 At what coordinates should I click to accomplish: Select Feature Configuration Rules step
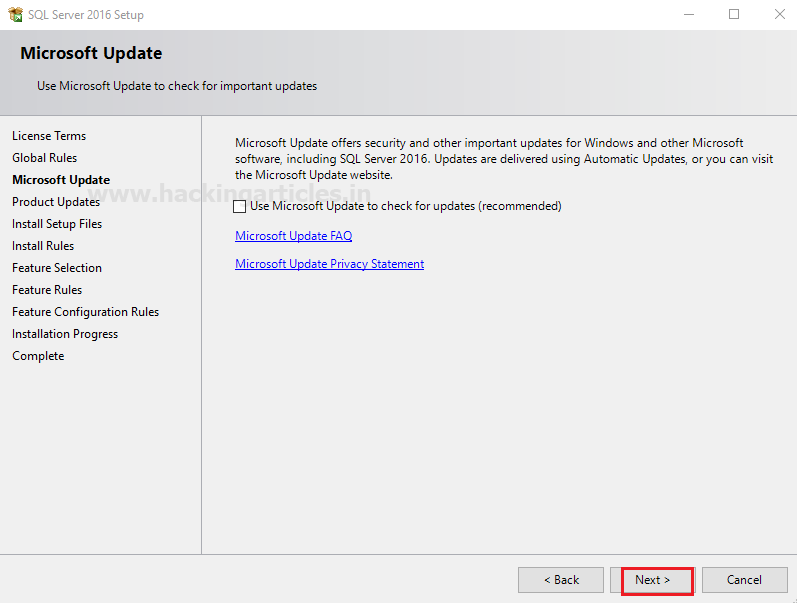(85, 312)
